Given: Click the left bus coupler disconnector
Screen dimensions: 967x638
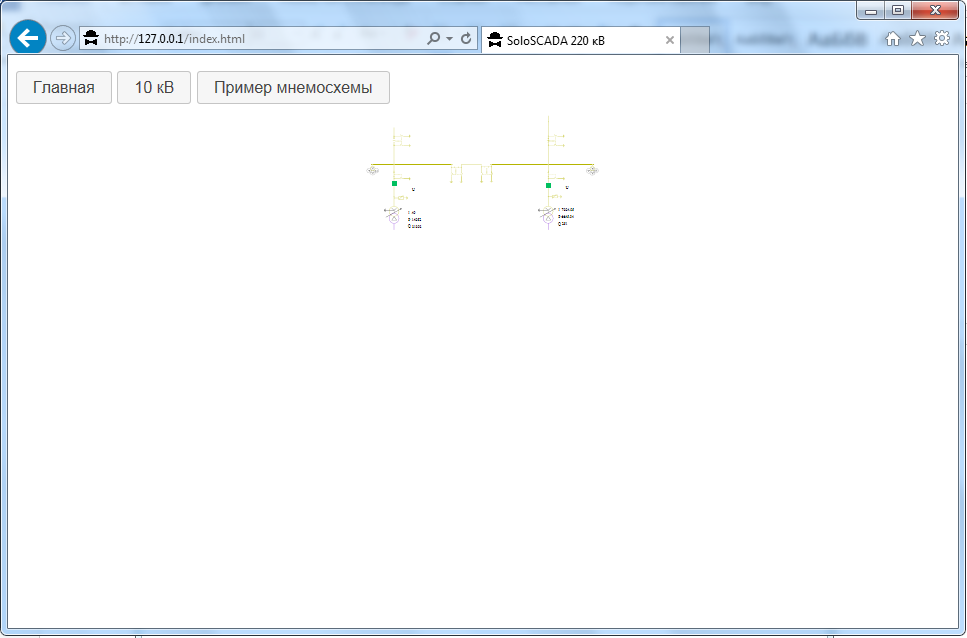Looking at the screenshot, I should [456, 173].
